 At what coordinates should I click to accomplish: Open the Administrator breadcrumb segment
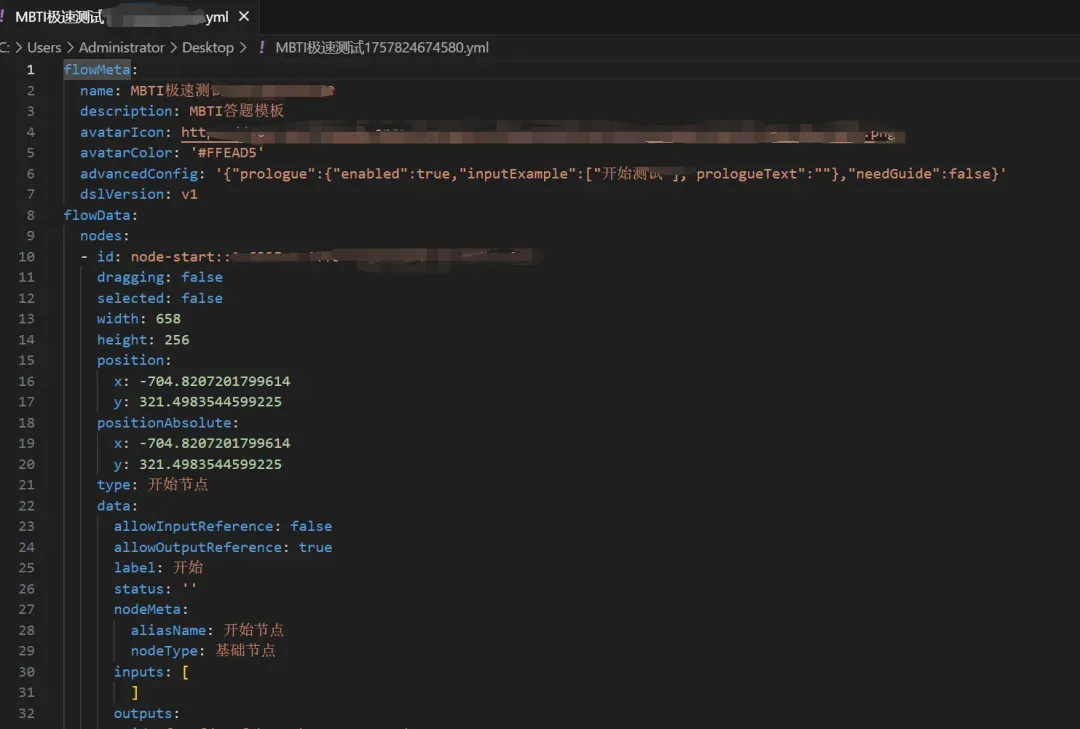tap(121, 48)
